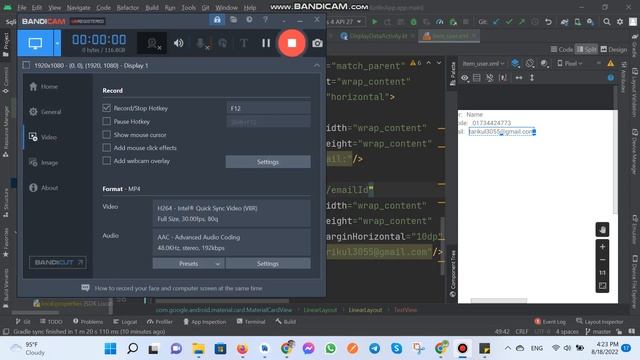Click Record section Settings button

pos(268,162)
